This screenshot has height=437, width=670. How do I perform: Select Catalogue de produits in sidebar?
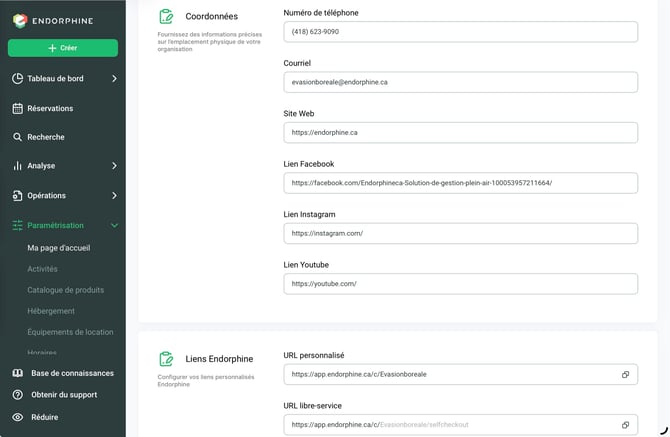point(66,290)
